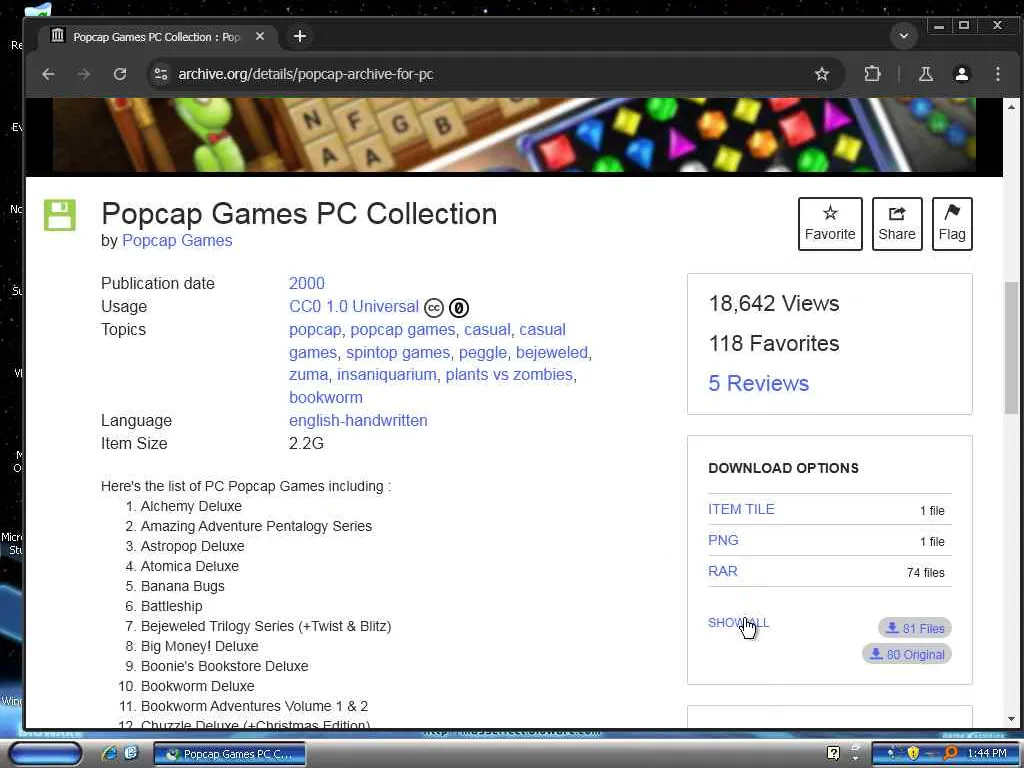This screenshot has width=1024, height=768.
Task: Open the spintop games topic link
Action: point(398,353)
